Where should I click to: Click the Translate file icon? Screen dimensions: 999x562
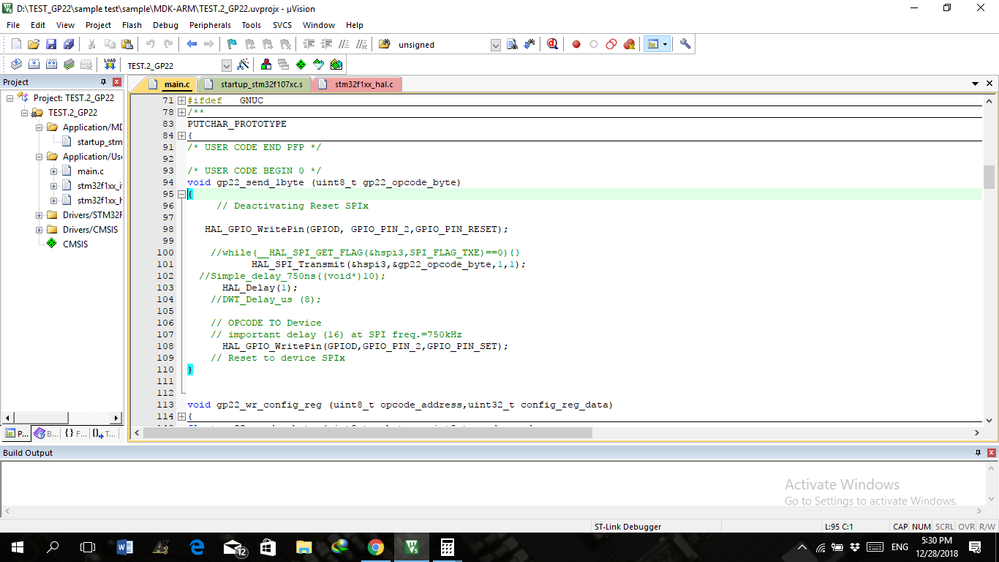click(16, 65)
